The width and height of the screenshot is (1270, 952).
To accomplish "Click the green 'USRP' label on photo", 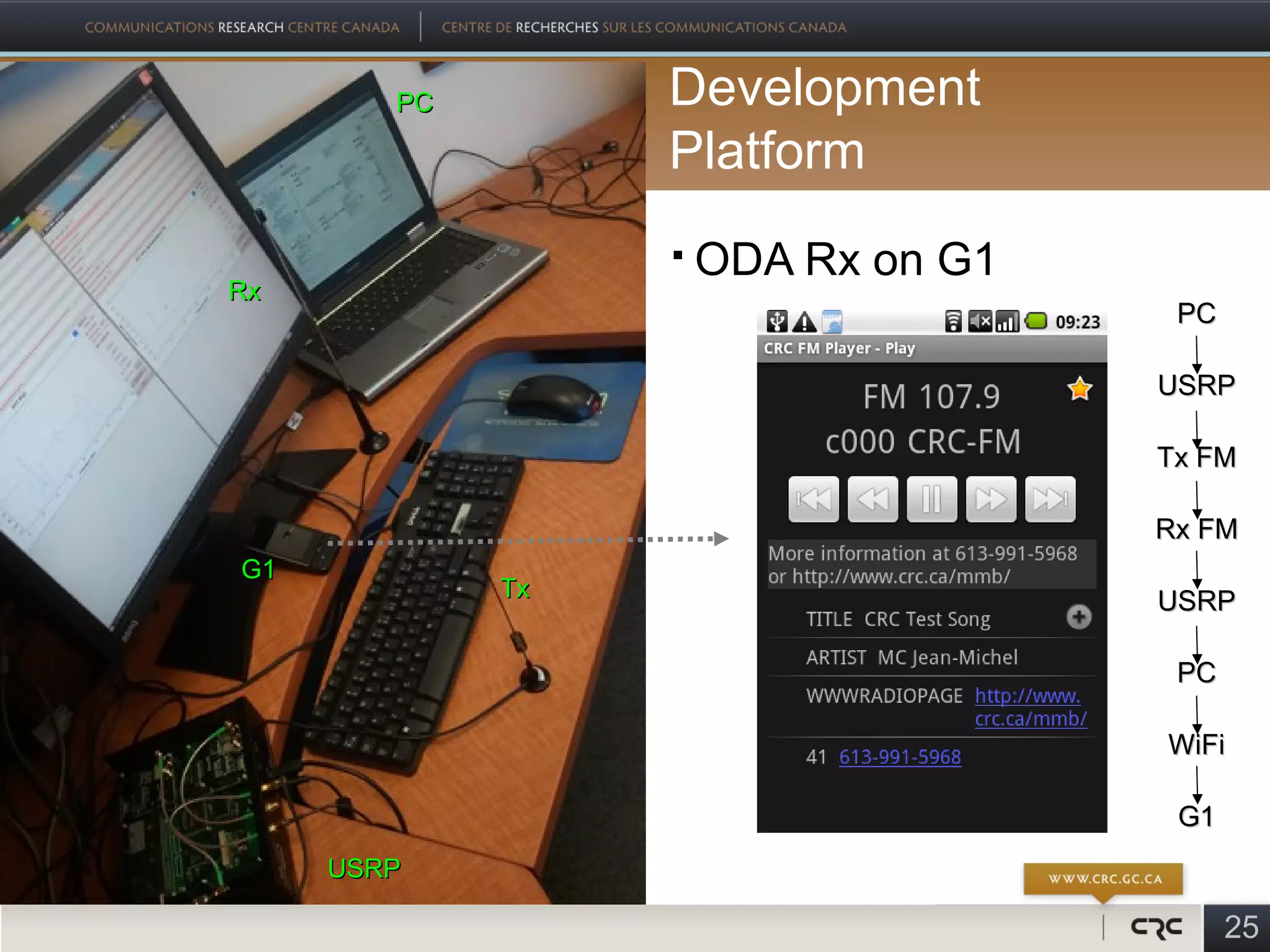I will (364, 868).
